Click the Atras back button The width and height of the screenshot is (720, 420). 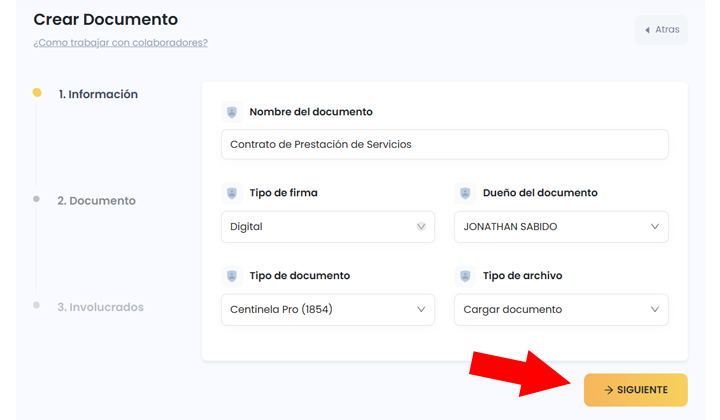click(661, 30)
